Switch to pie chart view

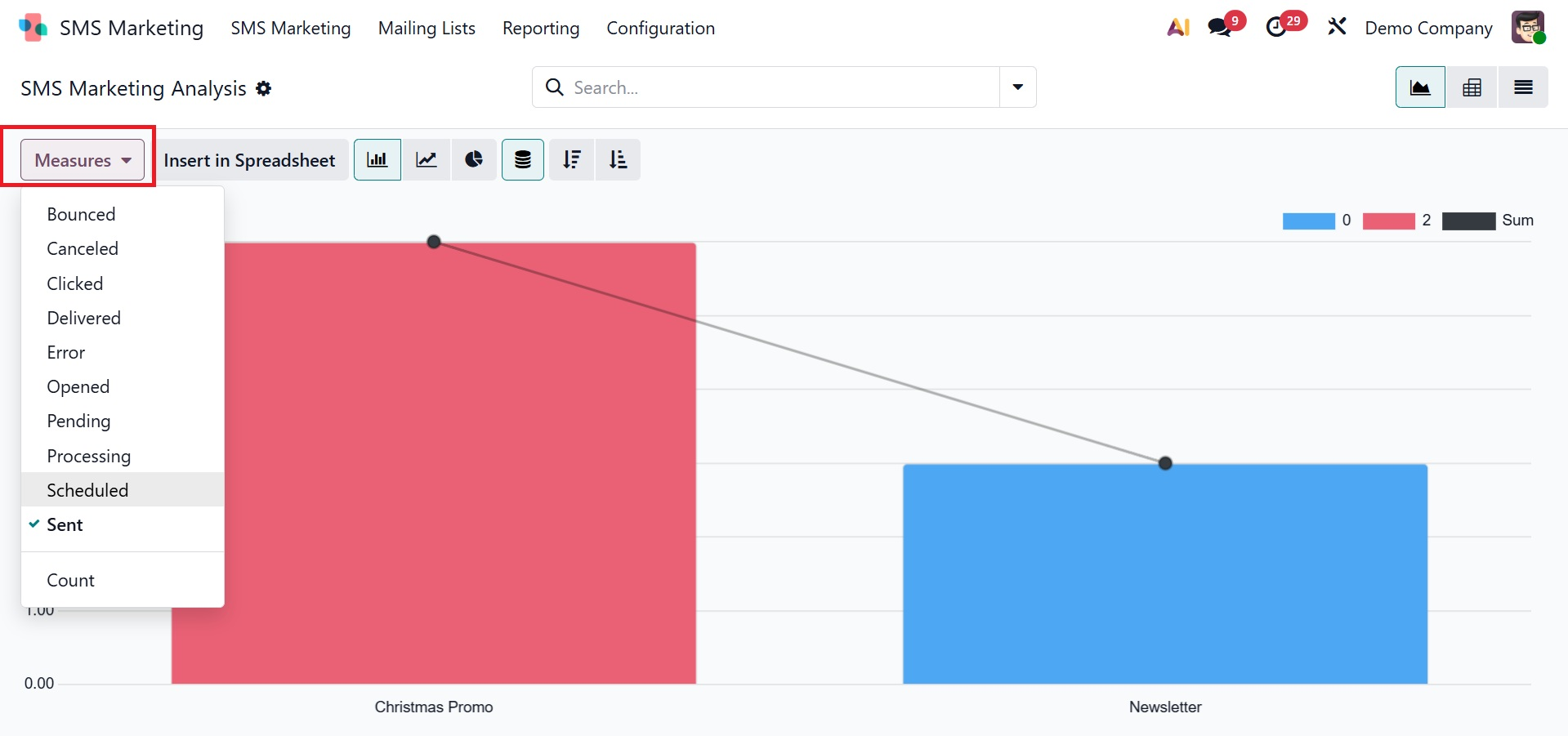tap(474, 159)
